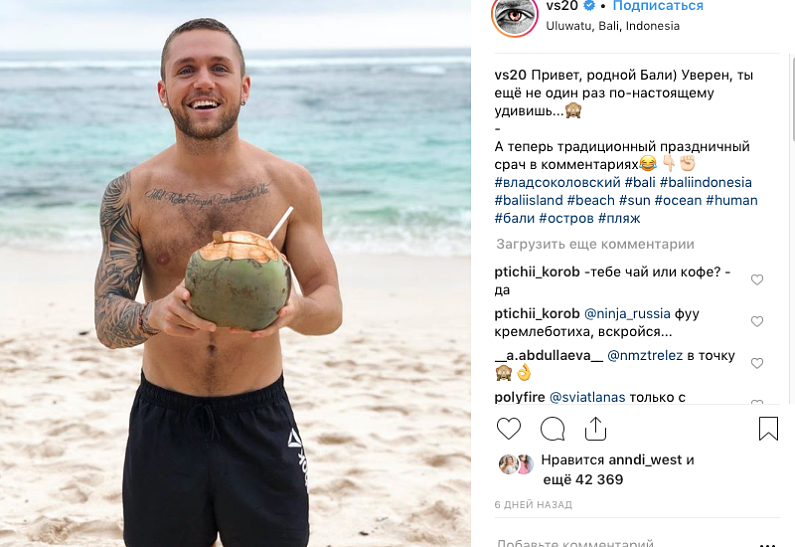Open the #baliindonesia hashtag

pos(706,183)
